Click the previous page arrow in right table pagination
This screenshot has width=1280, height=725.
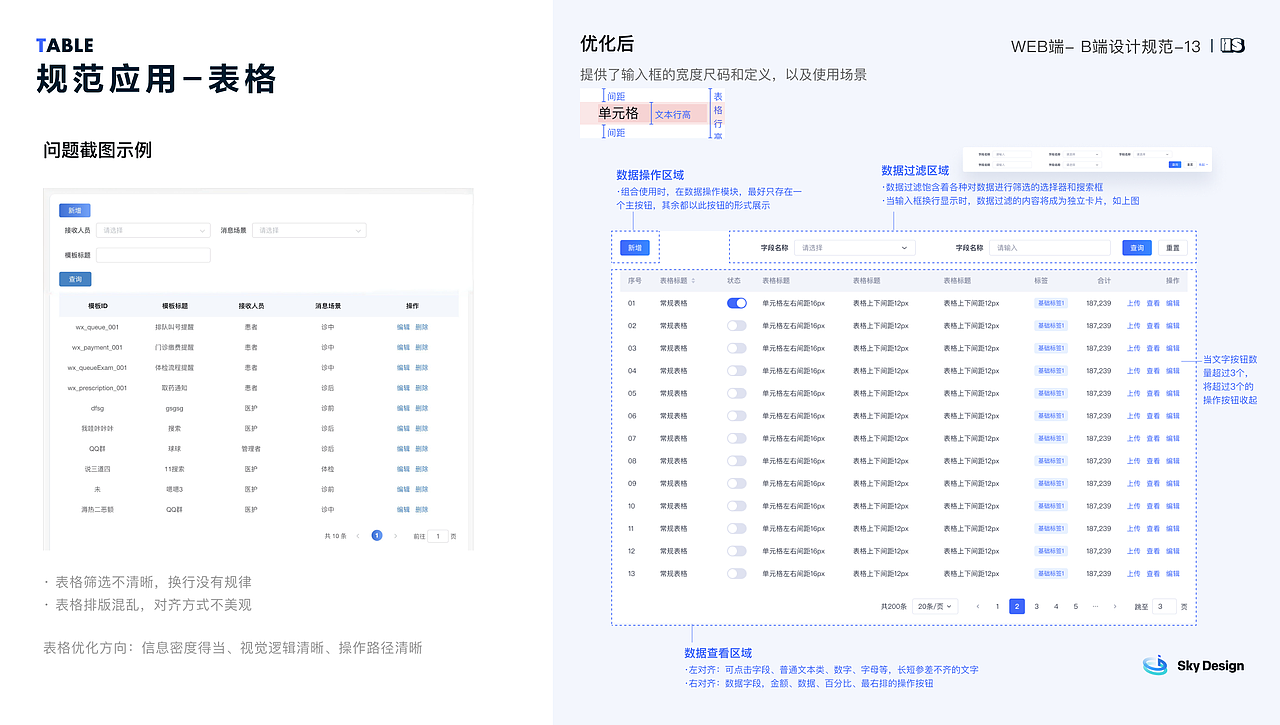point(978,606)
